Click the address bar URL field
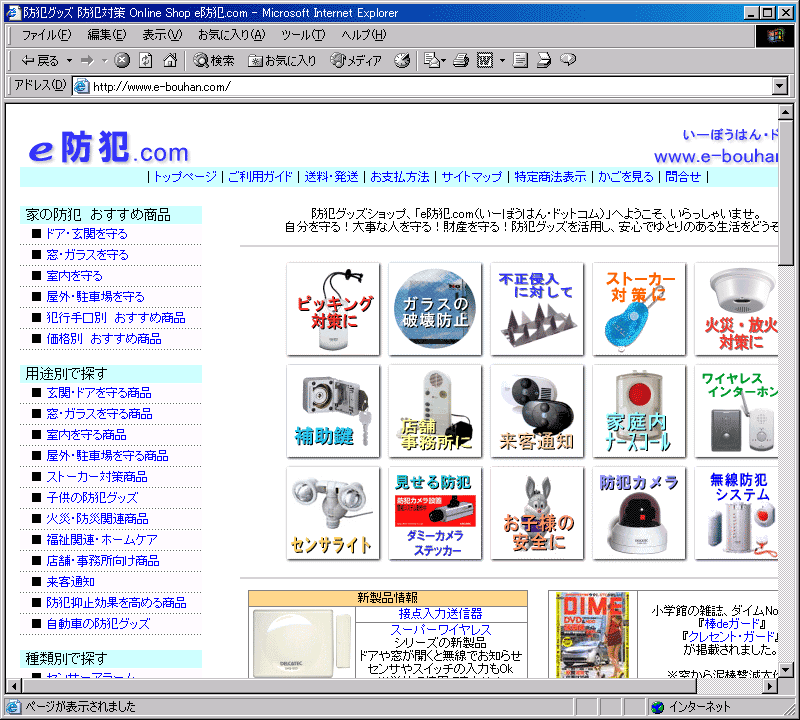Viewport: 800px width, 720px height. (x=422, y=86)
